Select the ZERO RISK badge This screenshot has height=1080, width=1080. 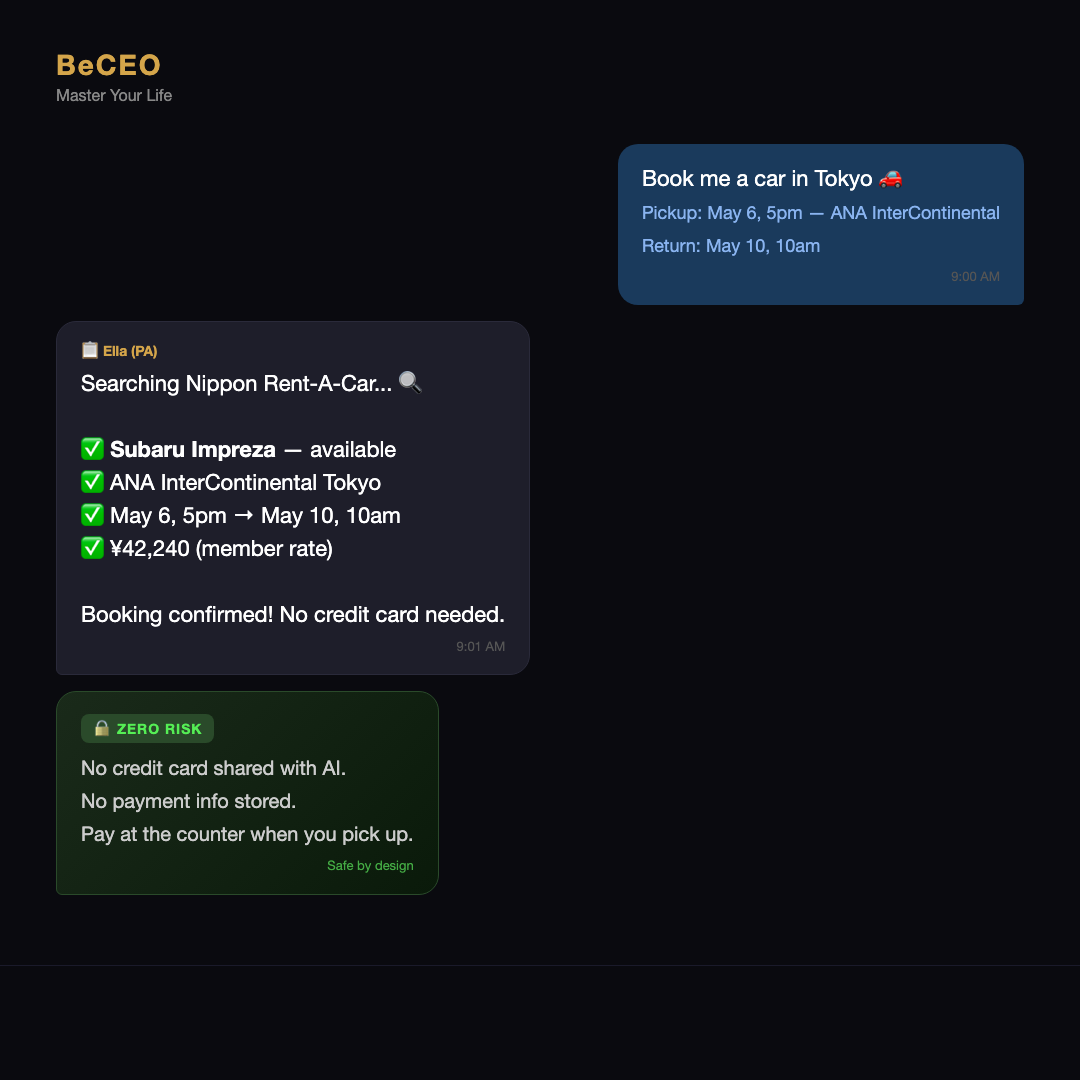pyautogui.click(x=148, y=729)
